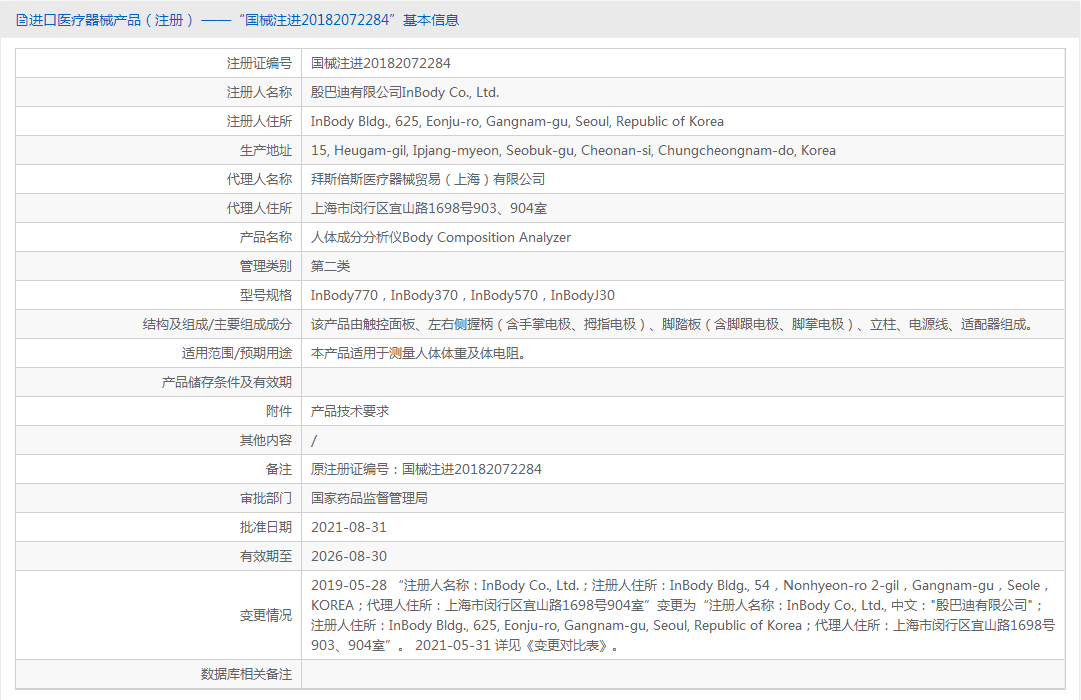Select the 变更情况 label
Viewport: 1081px width, 700px height.
point(266,615)
